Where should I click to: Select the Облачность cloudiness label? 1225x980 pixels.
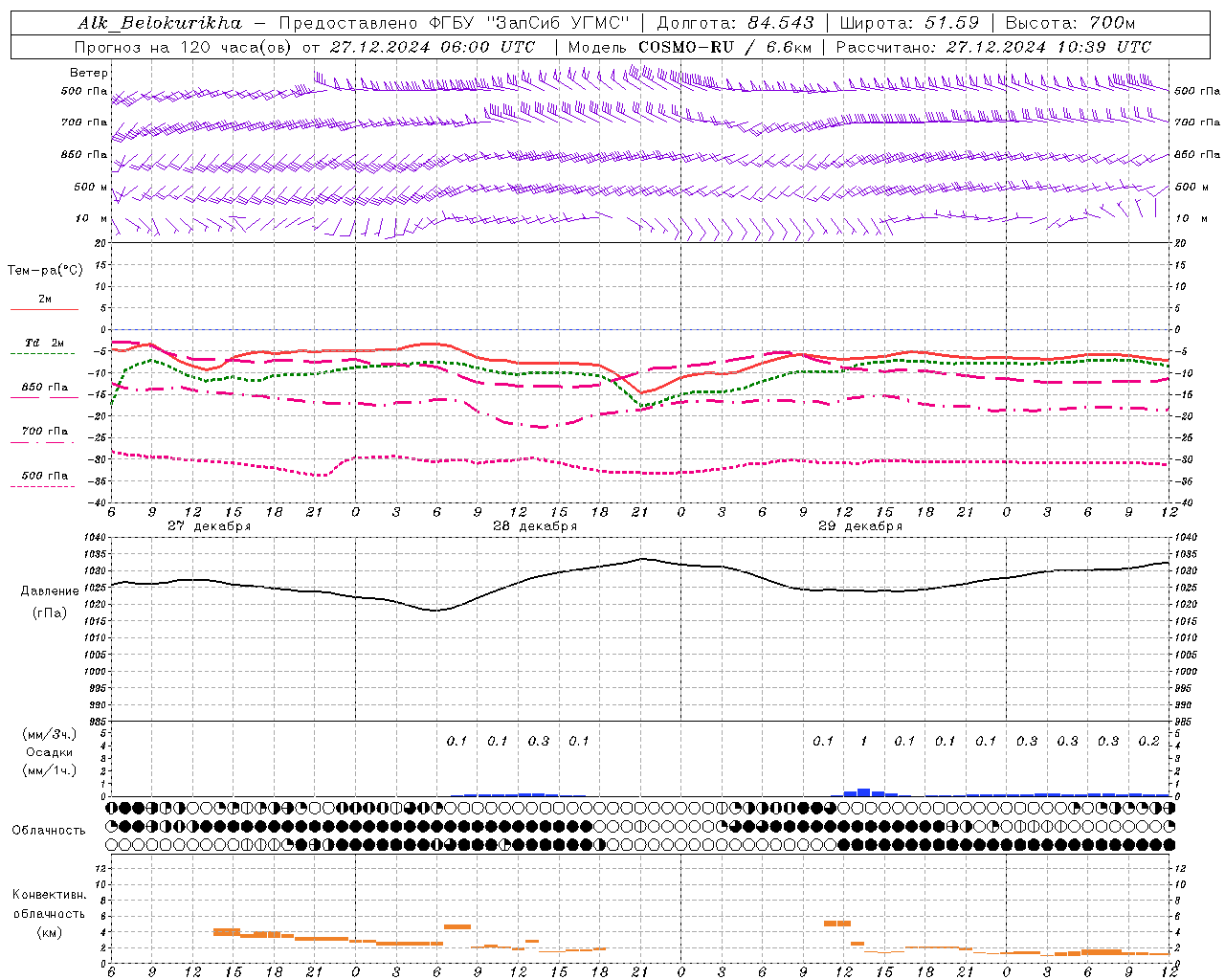[x=49, y=831]
